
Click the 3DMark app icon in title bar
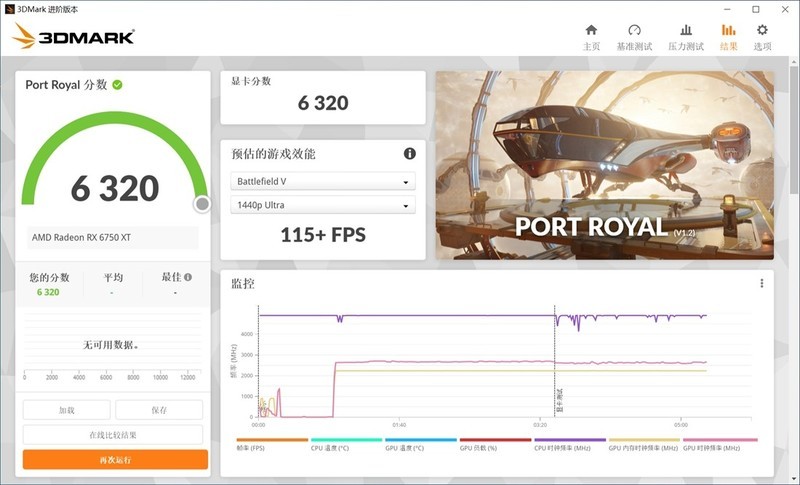click(x=9, y=9)
